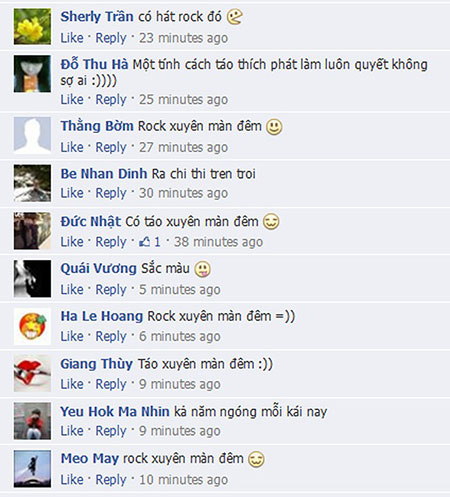Reply to Meo May's comment
This screenshot has height=497, width=450.
pos(111,480)
